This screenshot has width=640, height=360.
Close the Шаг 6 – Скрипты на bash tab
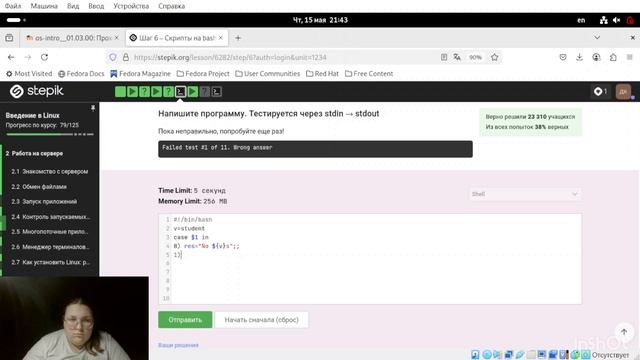click(221, 38)
